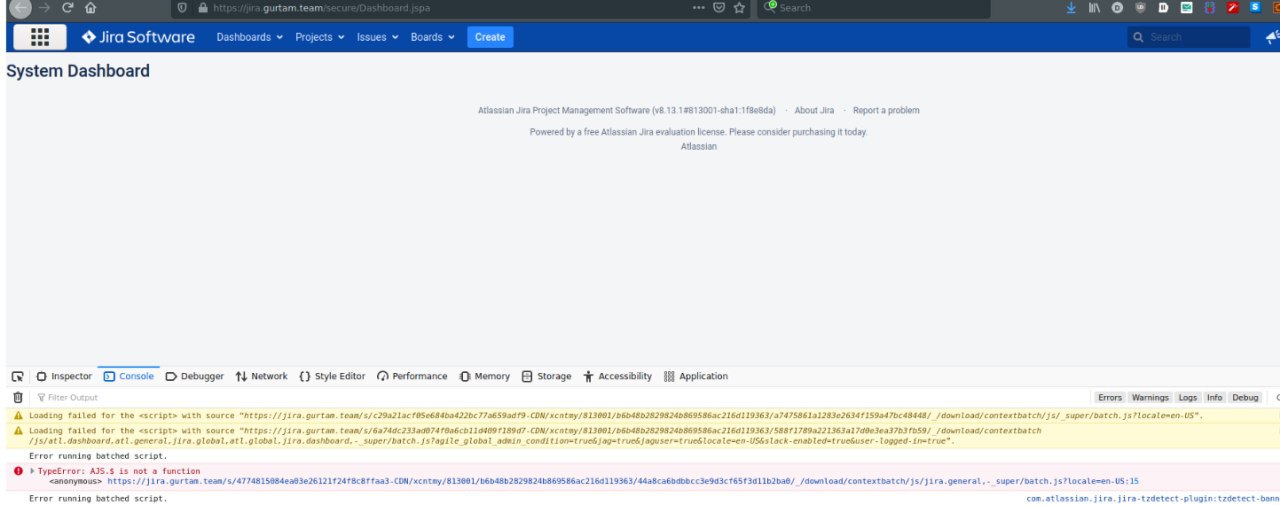Toggle the Info console filter
Image resolution: width=1280 pixels, height=505 pixels.
[1214, 397]
